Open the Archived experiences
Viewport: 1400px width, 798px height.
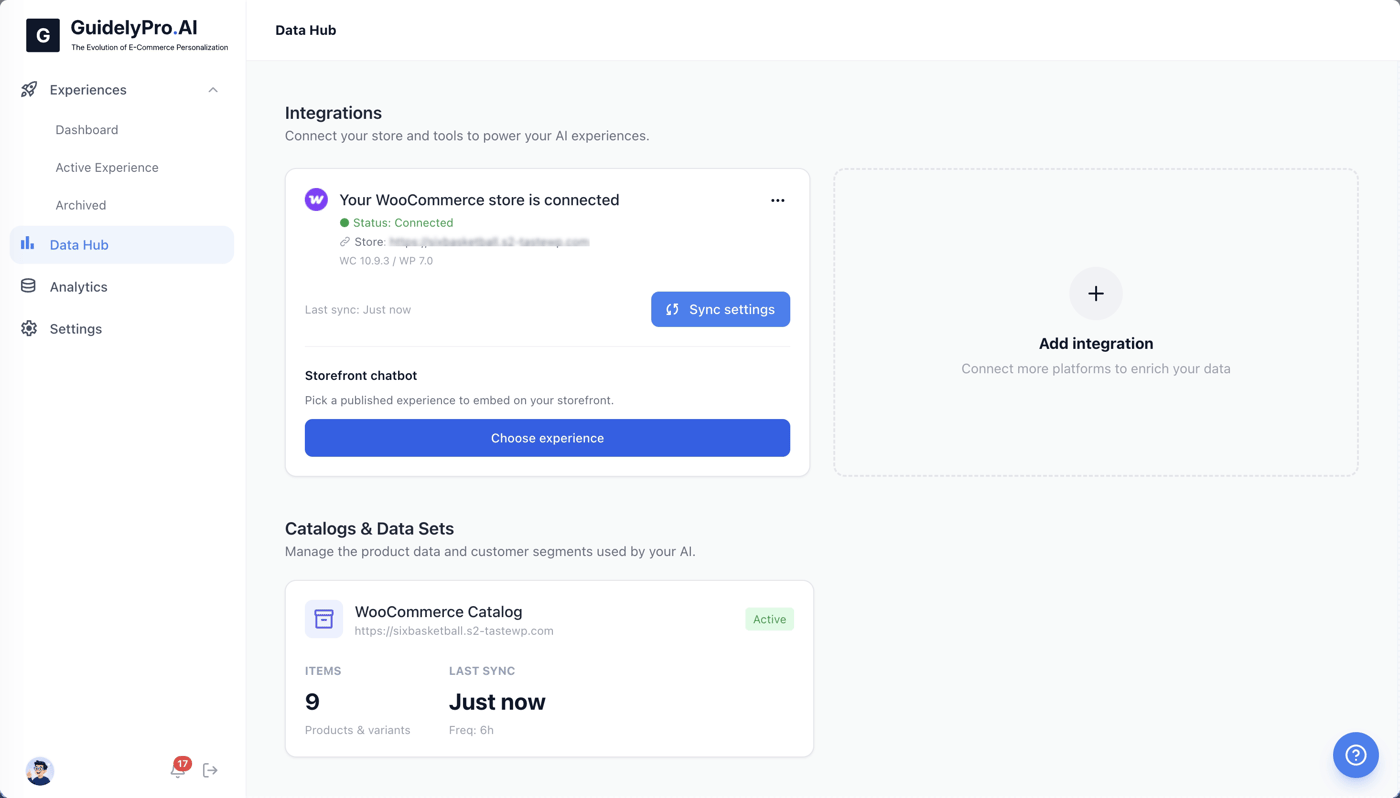(81, 205)
